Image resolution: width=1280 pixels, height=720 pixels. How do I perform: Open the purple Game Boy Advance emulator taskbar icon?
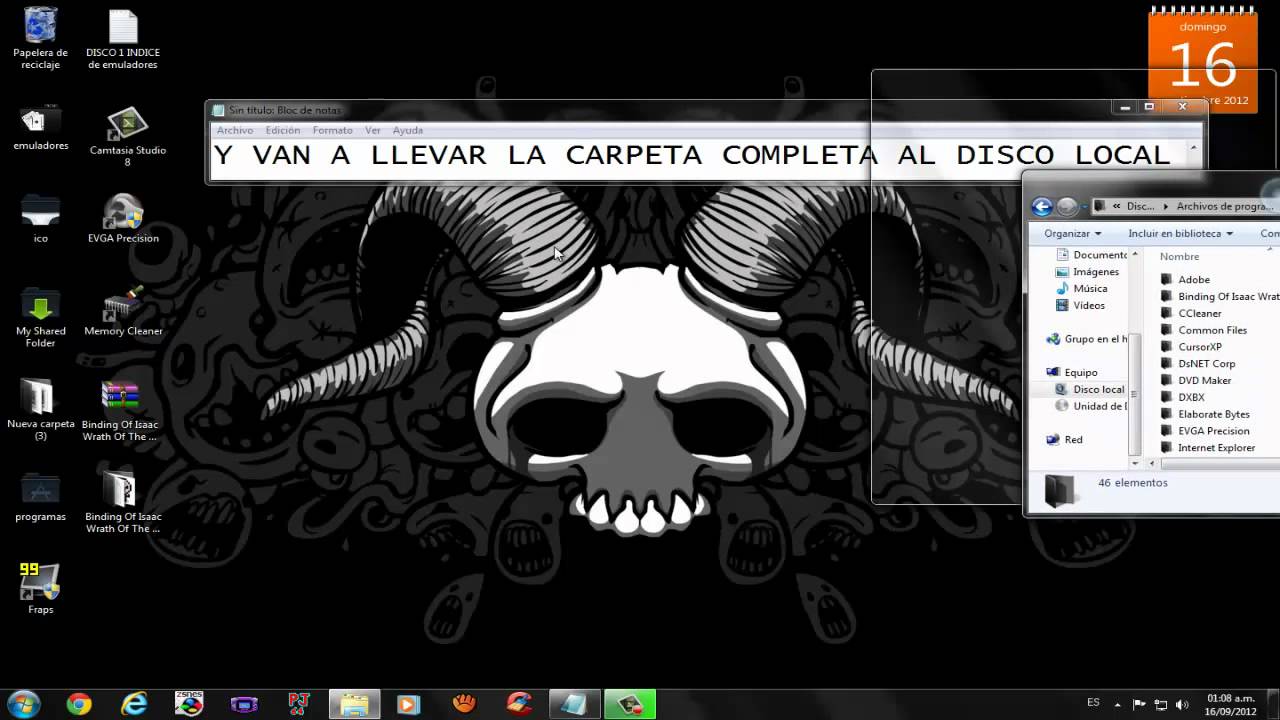tap(244, 704)
